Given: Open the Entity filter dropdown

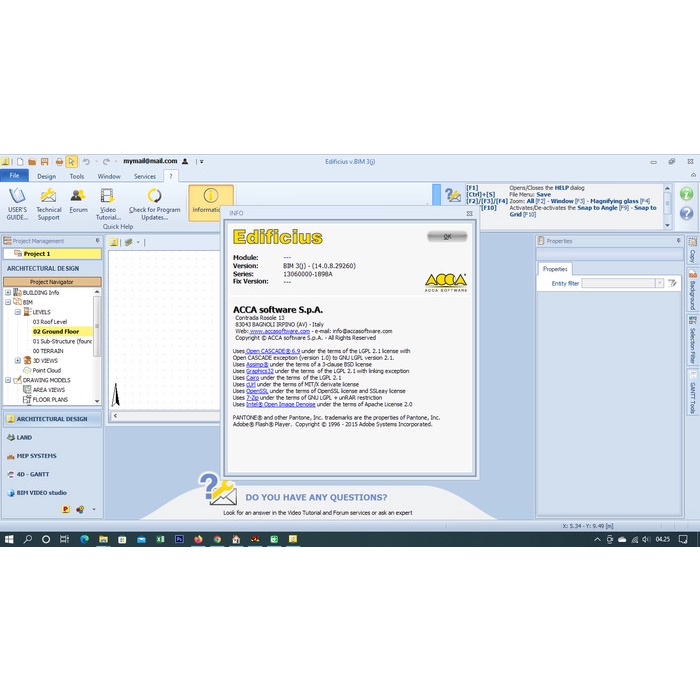Looking at the screenshot, I should pyautogui.click(x=659, y=283).
